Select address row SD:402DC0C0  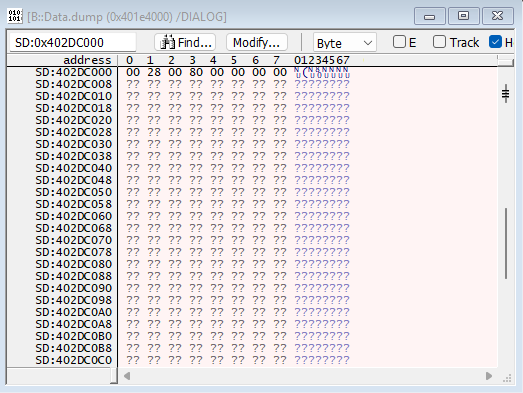[74, 360]
